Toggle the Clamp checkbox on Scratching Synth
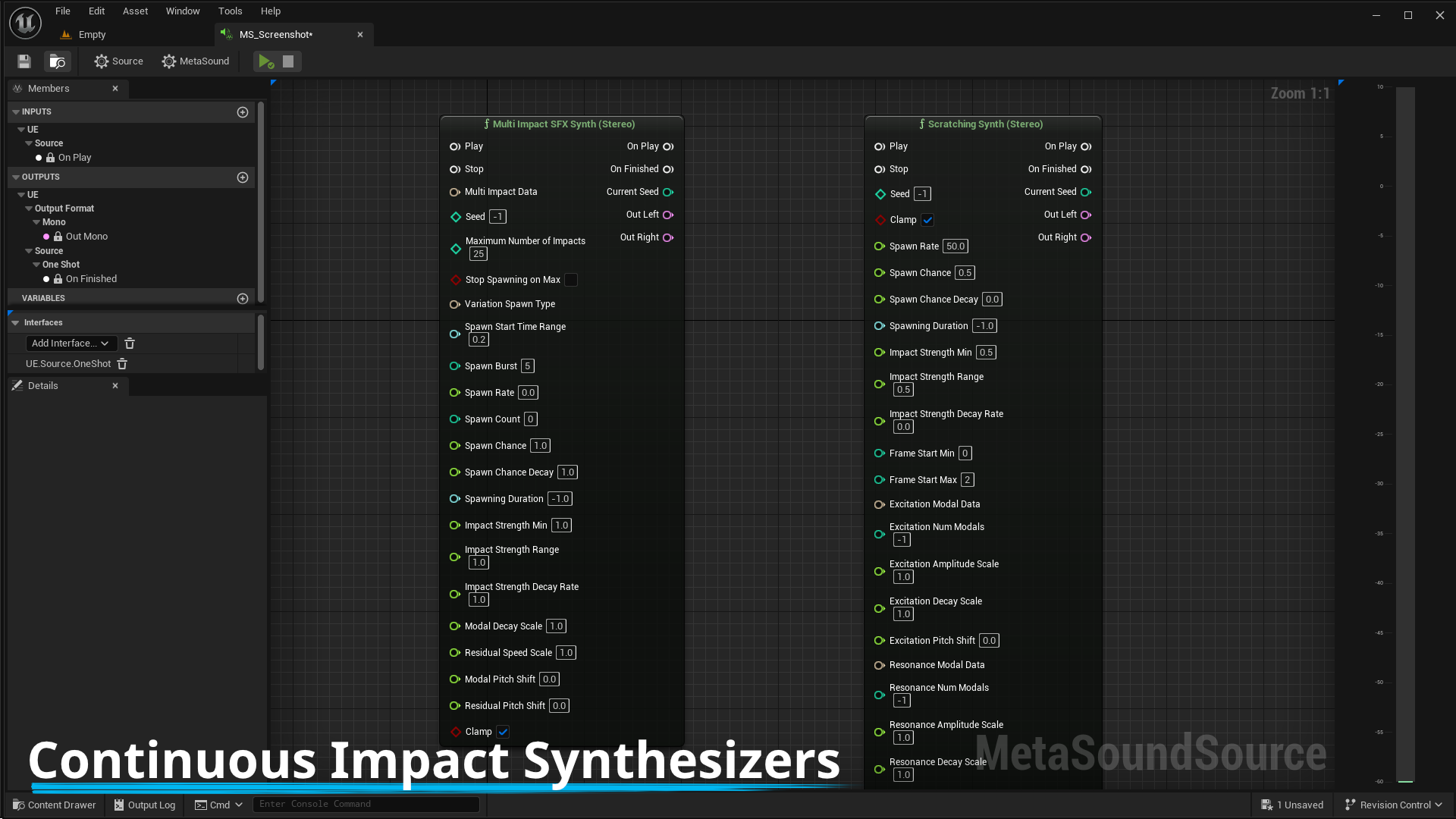This screenshot has width=1456, height=819. 928,220
